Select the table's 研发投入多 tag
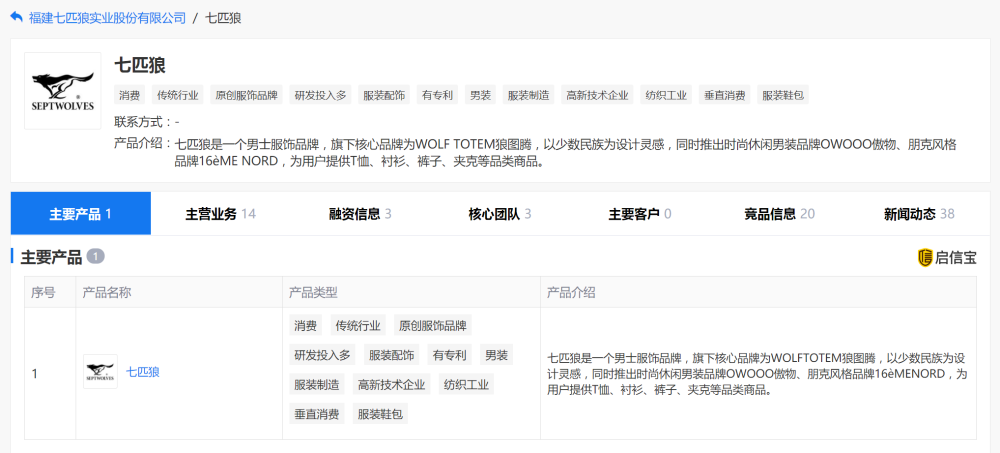 point(322,355)
